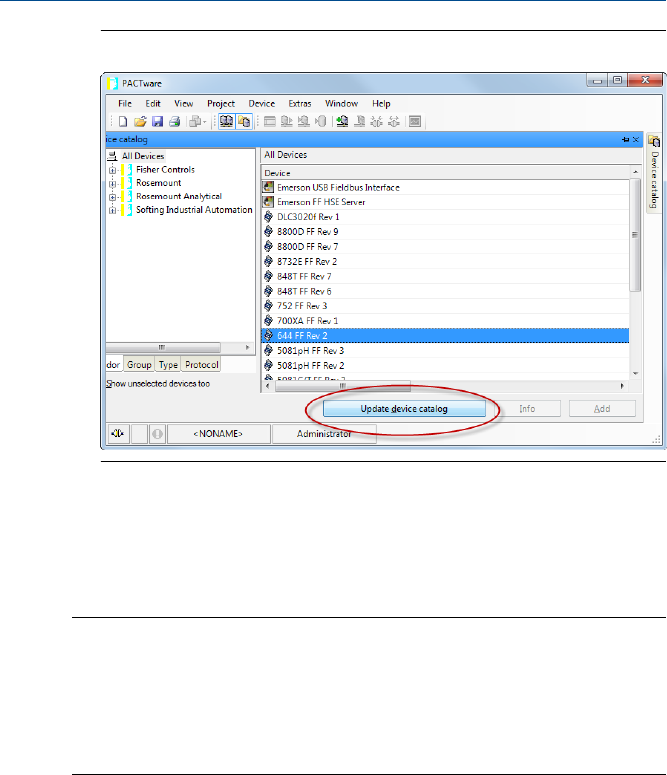Screen dimensions: 667x775
Task: Click the Update device catalog button
Action: [404, 409]
